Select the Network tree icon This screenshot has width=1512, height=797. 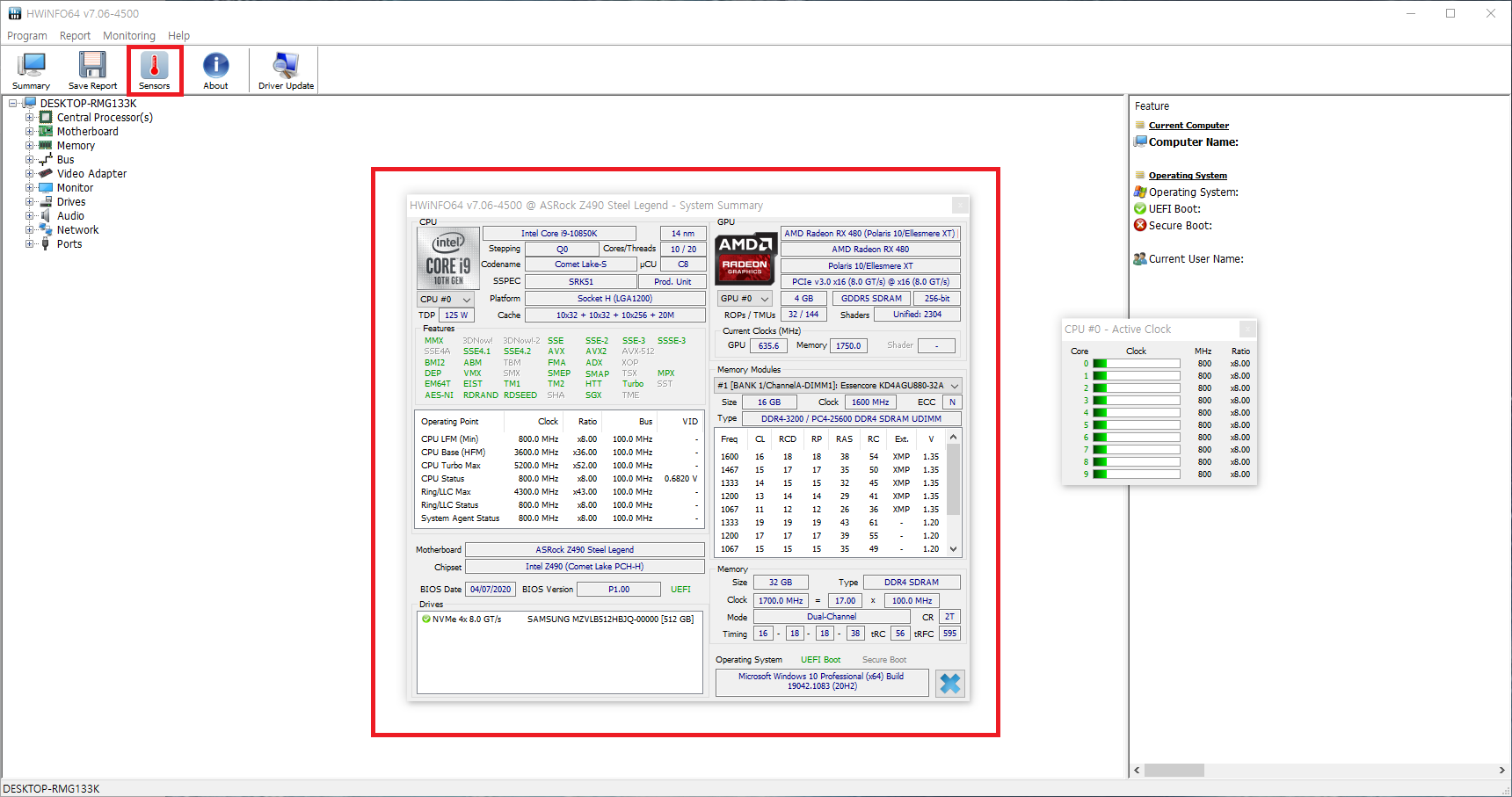(x=46, y=229)
